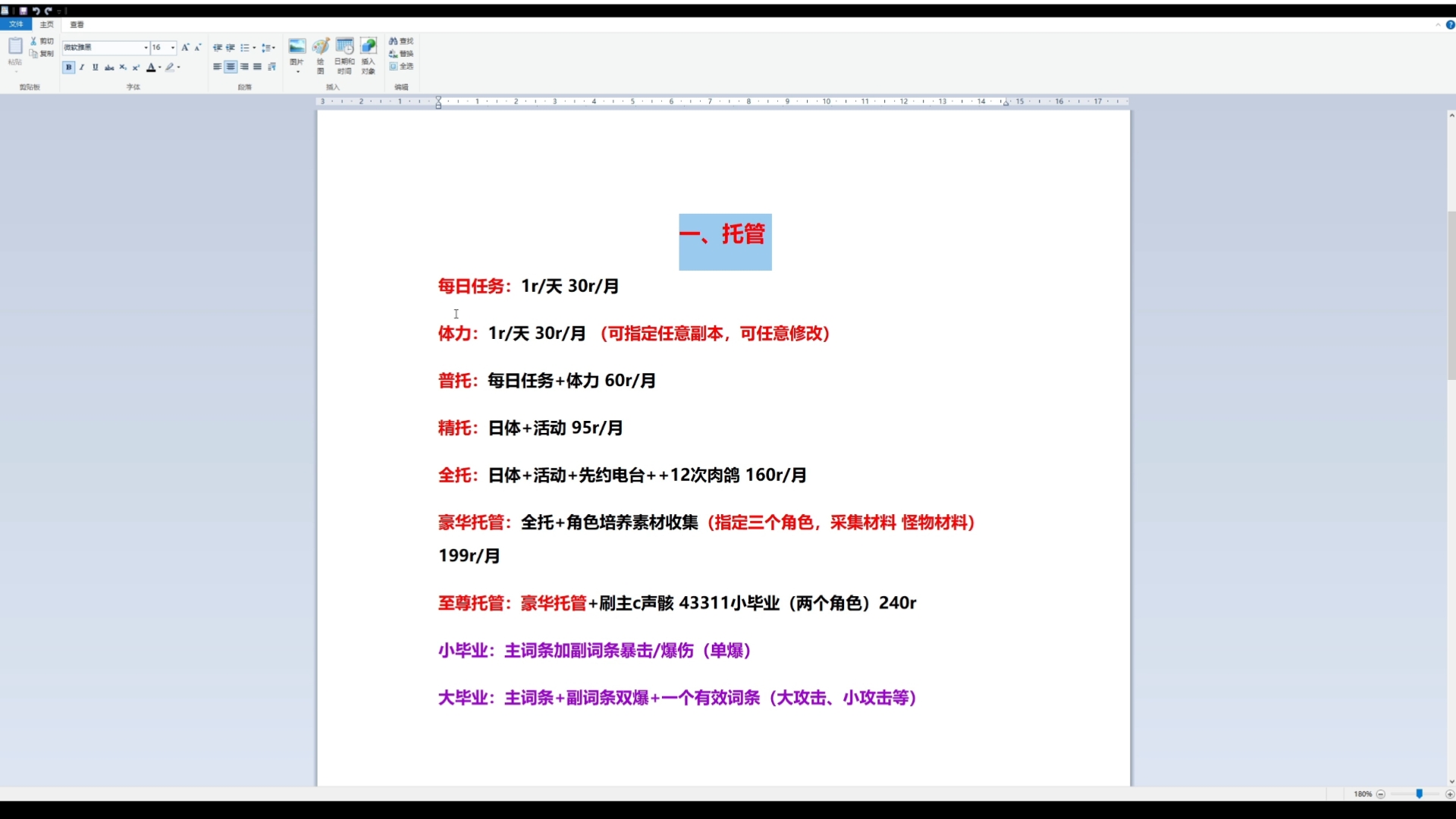The height and width of the screenshot is (819, 1456).
Task: Click the Copy (复制) button
Action: point(42,54)
